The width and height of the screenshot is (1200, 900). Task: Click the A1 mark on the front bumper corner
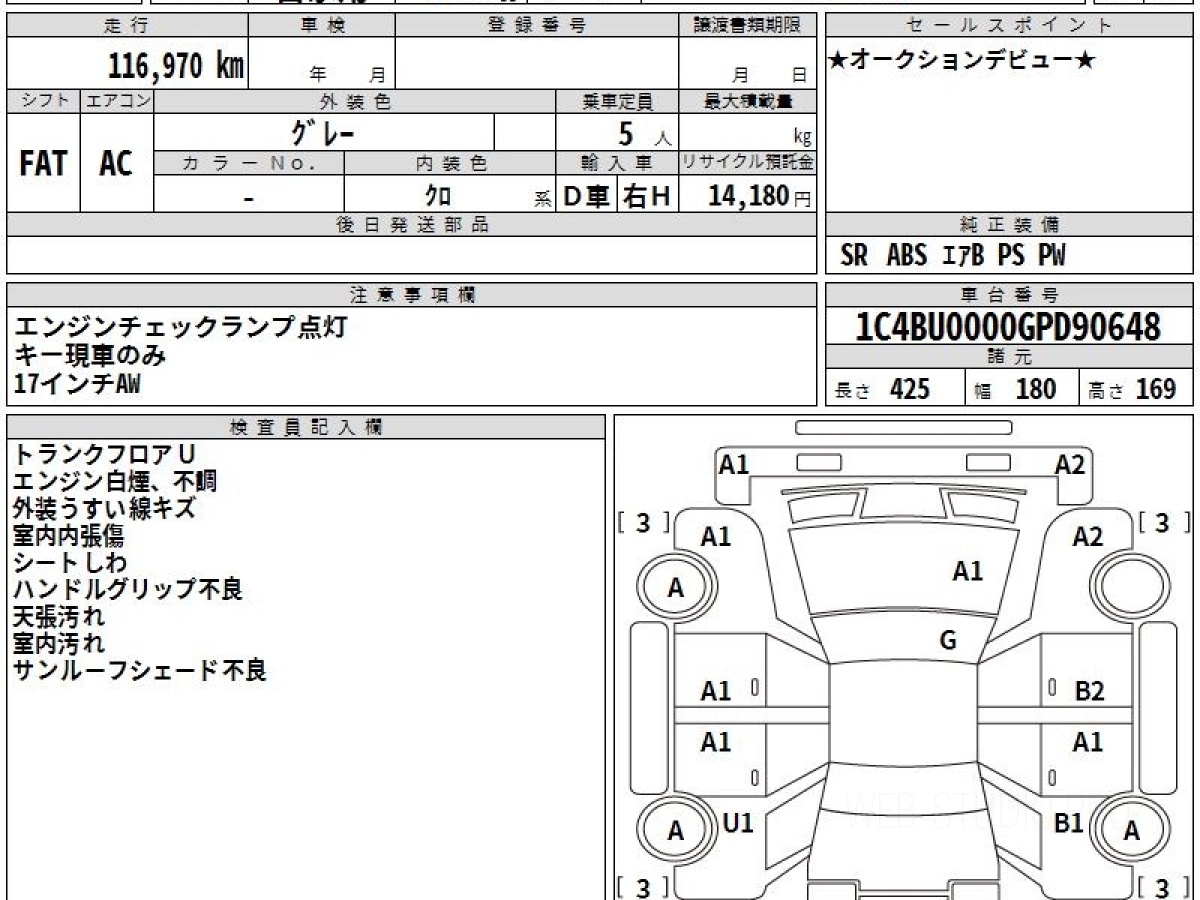click(x=734, y=464)
